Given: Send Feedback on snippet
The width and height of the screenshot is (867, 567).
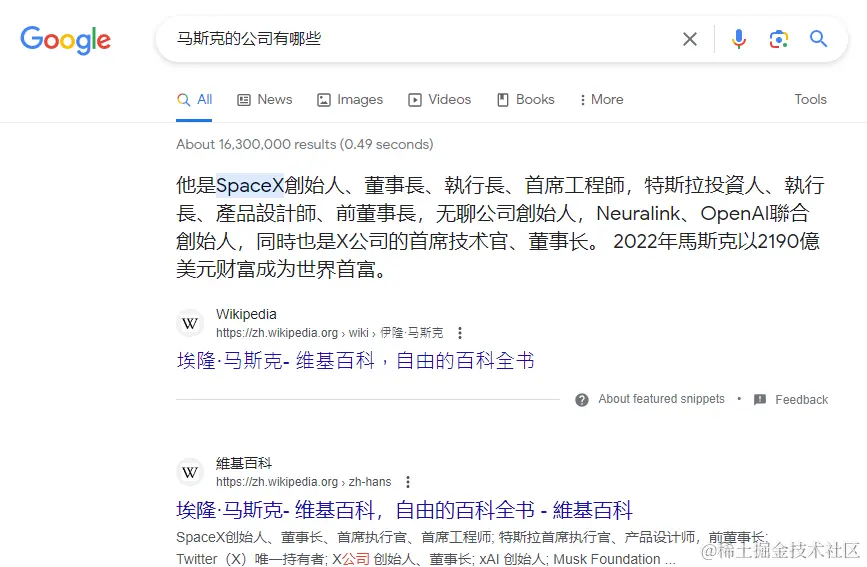Looking at the screenshot, I should [x=801, y=399].
